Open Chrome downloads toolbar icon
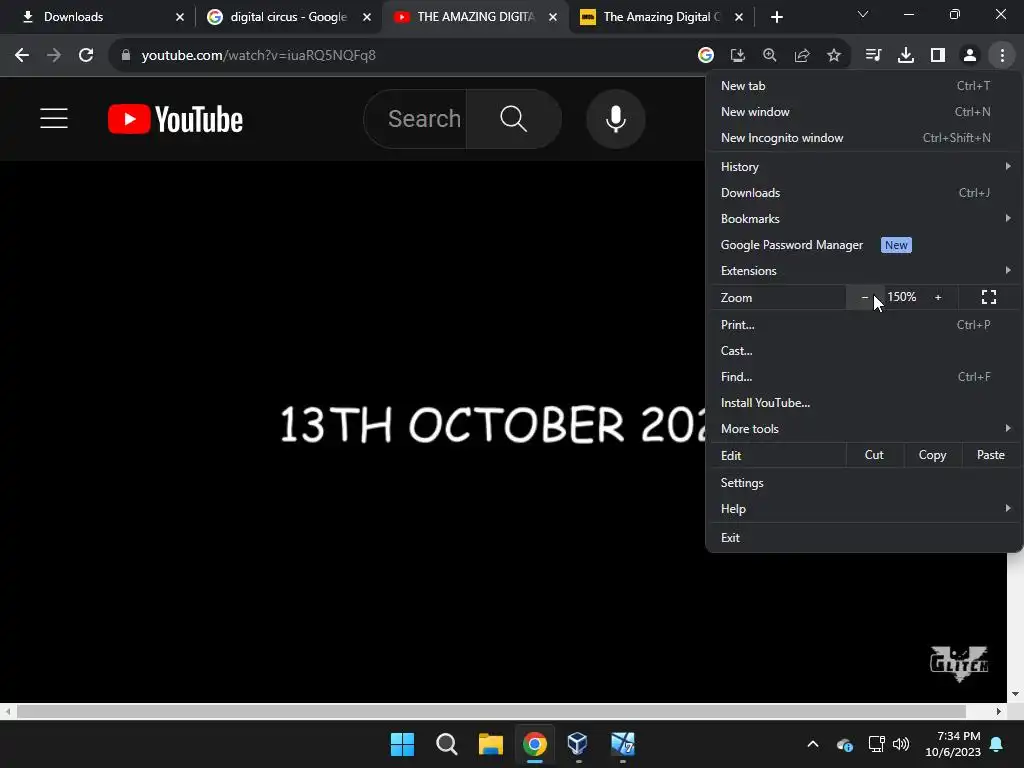 [x=906, y=56]
